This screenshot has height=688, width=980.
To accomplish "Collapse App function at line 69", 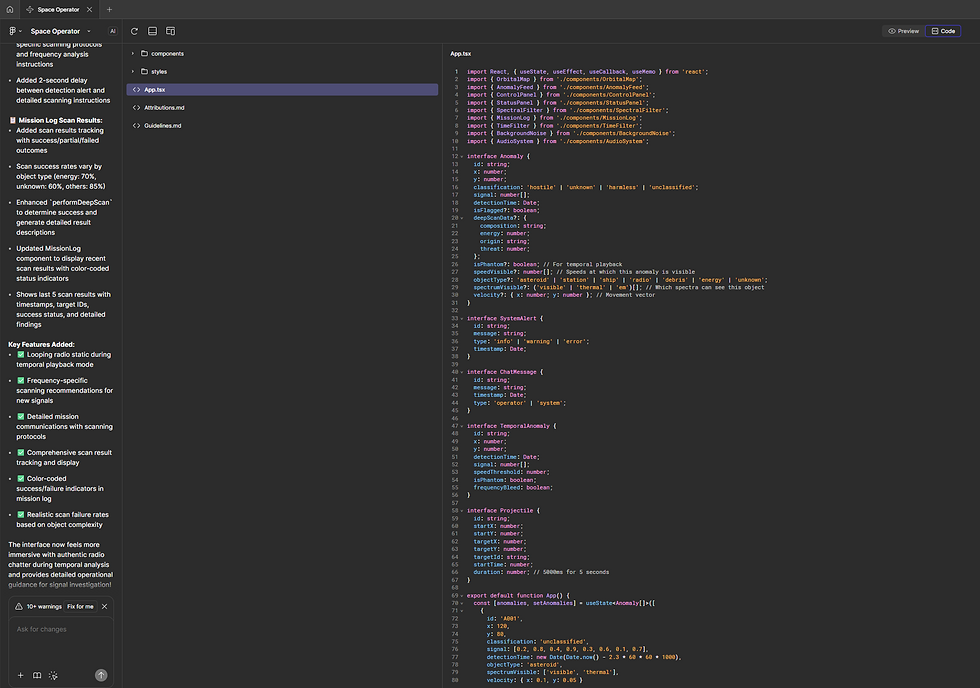I will coord(462,596).
